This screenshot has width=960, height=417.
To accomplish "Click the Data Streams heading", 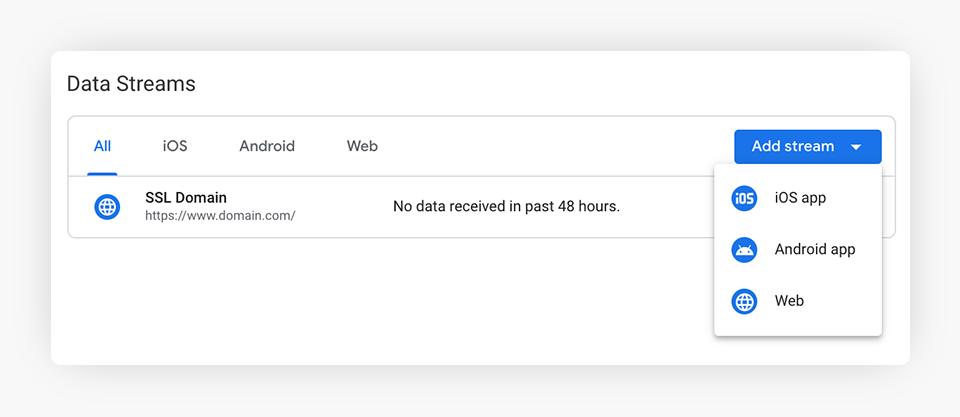I will 131,84.
